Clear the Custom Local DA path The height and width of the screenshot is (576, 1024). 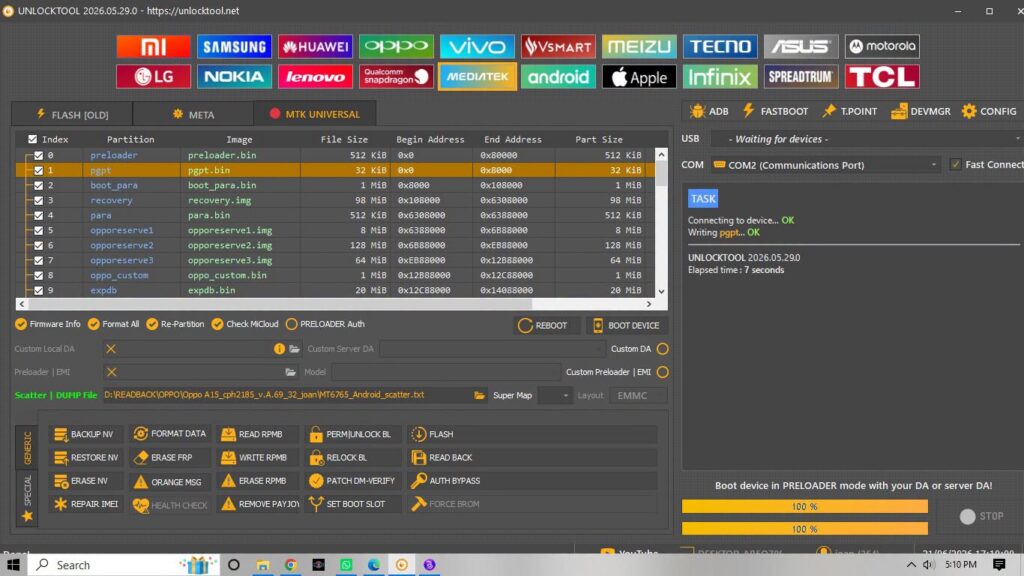111,349
